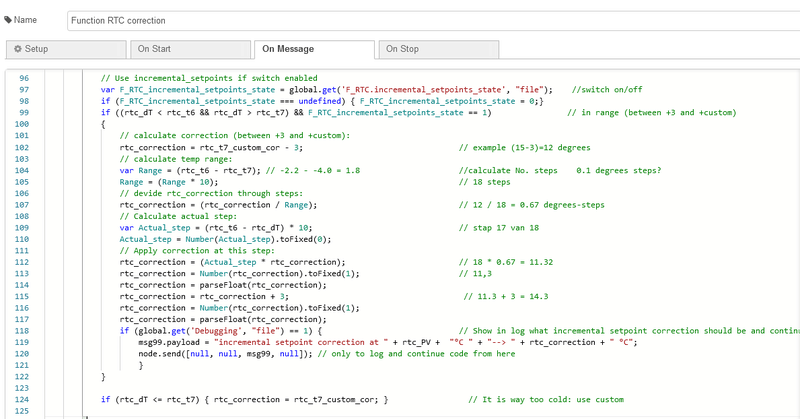Click comment '// 18 steps' on line 105
Screen dimensions: 800x419
point(485,182)
